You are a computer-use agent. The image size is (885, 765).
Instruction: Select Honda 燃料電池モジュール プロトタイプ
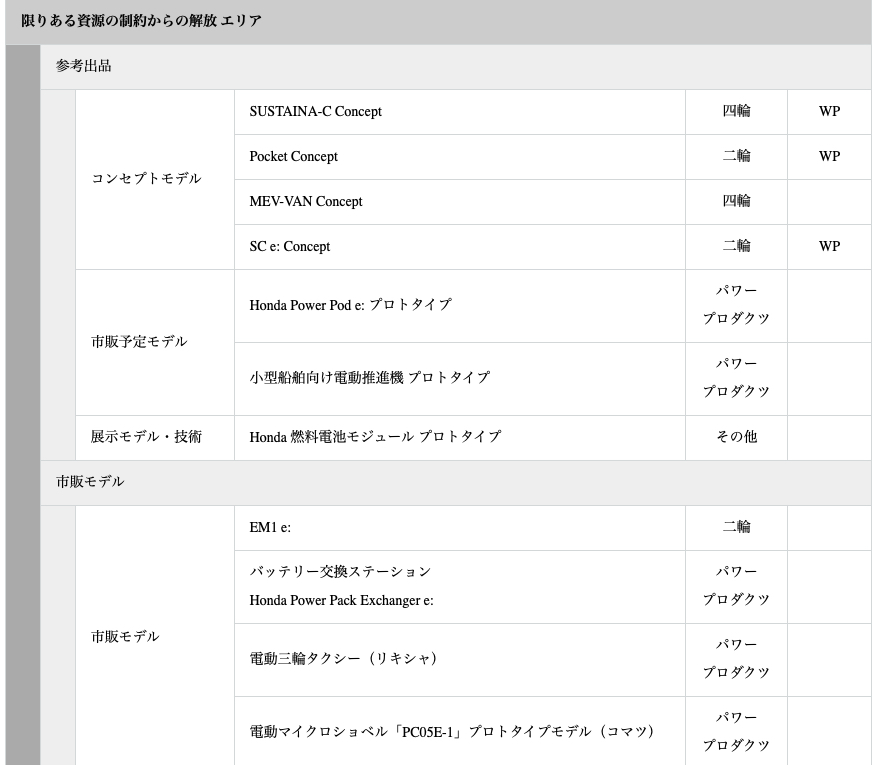(375, 437)
